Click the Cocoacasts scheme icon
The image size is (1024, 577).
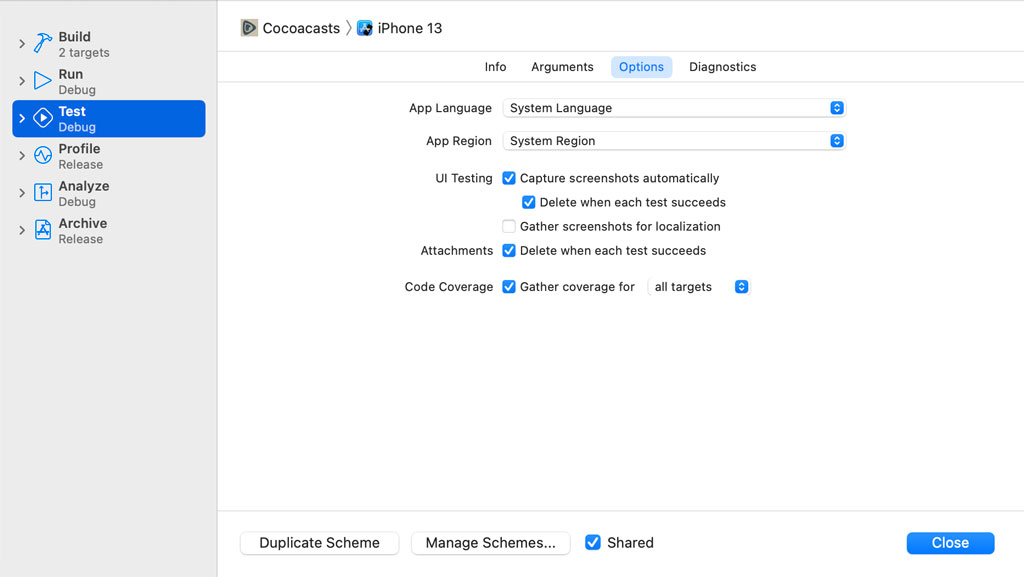point(248,28)
